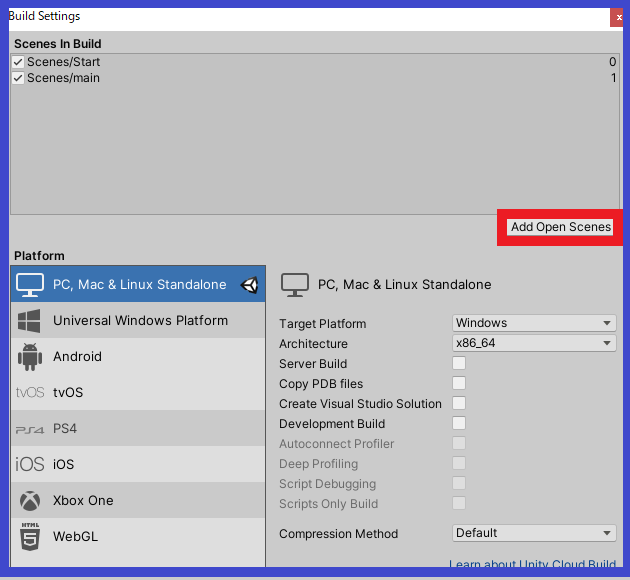The width and height of the screenshot is (630, 580).
Task: Select the Scenes/Start scene row
Action: click(315, 62)
